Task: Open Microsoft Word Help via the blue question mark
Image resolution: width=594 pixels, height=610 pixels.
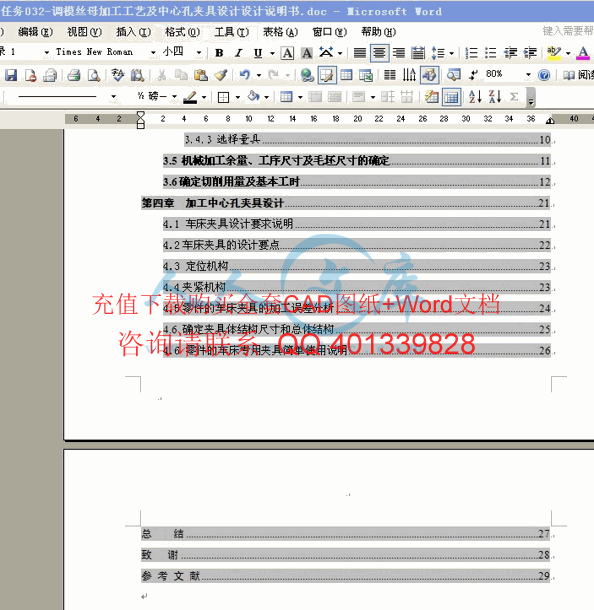Action: (544, 75)
